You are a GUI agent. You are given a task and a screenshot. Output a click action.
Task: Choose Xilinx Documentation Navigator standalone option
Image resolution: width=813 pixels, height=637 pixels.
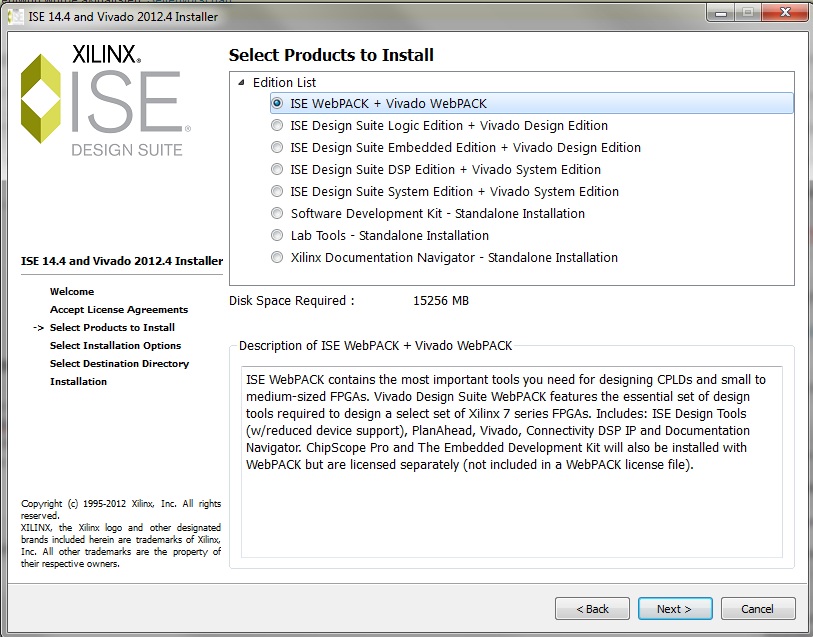[x=277, y=258]
